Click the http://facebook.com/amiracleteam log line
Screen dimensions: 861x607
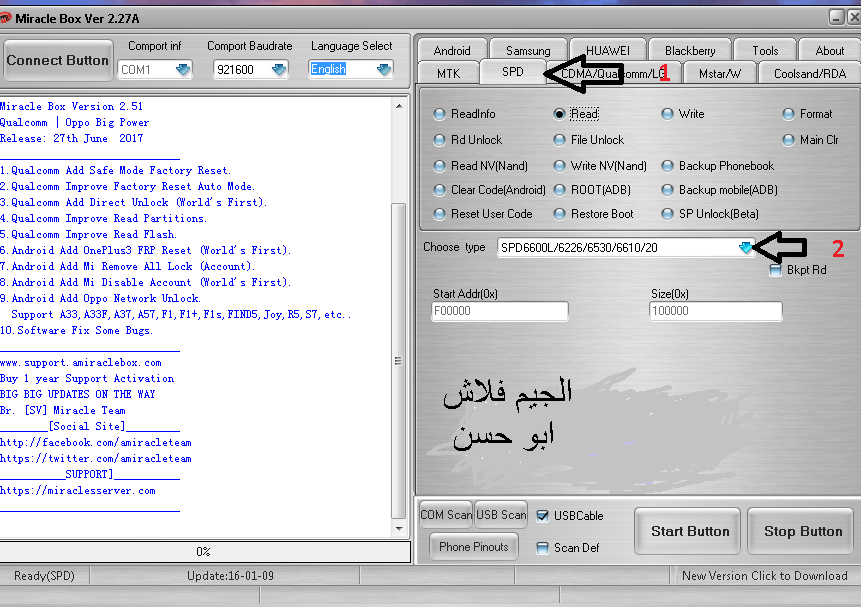pyautogui.click(x=96, y=443)
